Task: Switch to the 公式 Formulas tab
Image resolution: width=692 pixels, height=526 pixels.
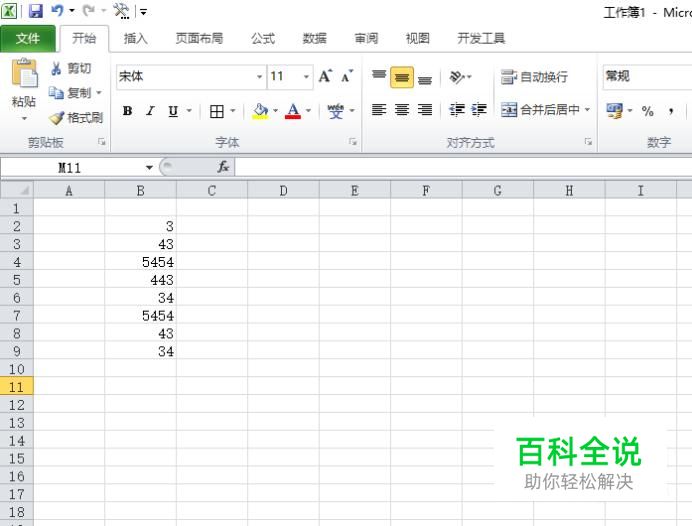Action: [x=263, y=39]
